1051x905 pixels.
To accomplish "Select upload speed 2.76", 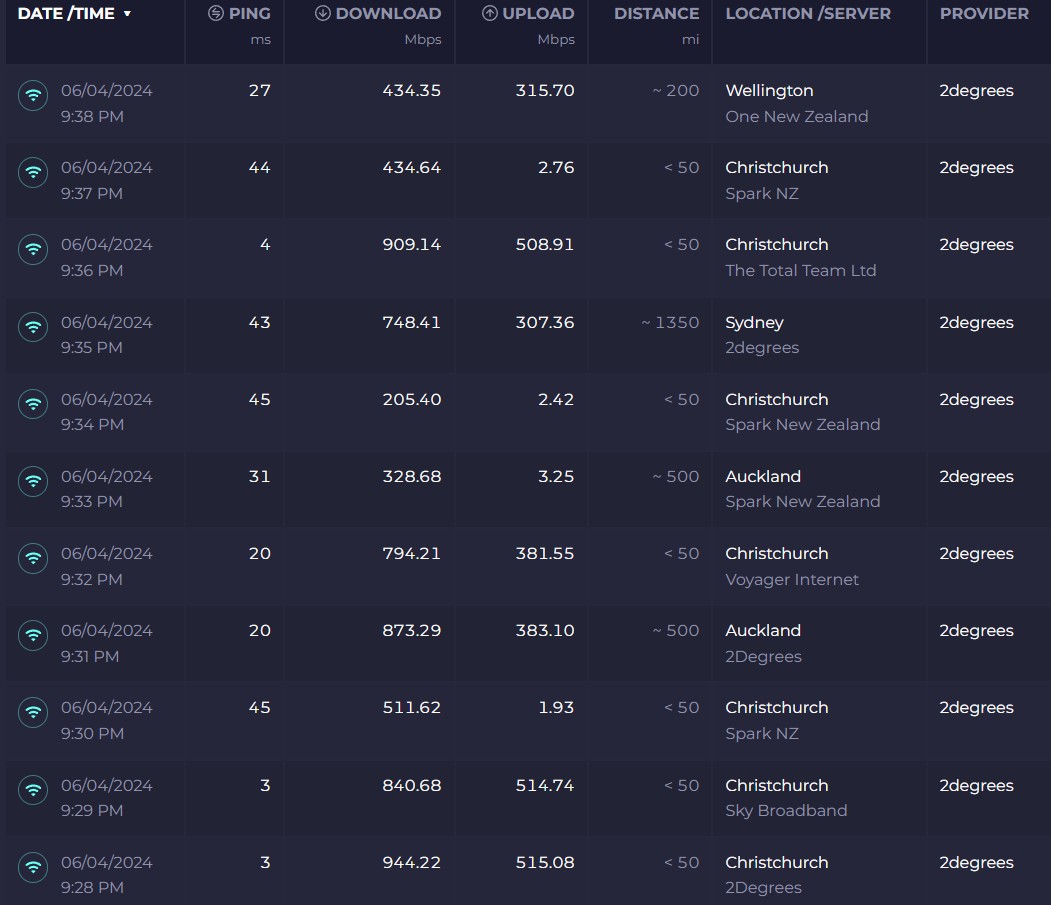I will tap(556, 168).
